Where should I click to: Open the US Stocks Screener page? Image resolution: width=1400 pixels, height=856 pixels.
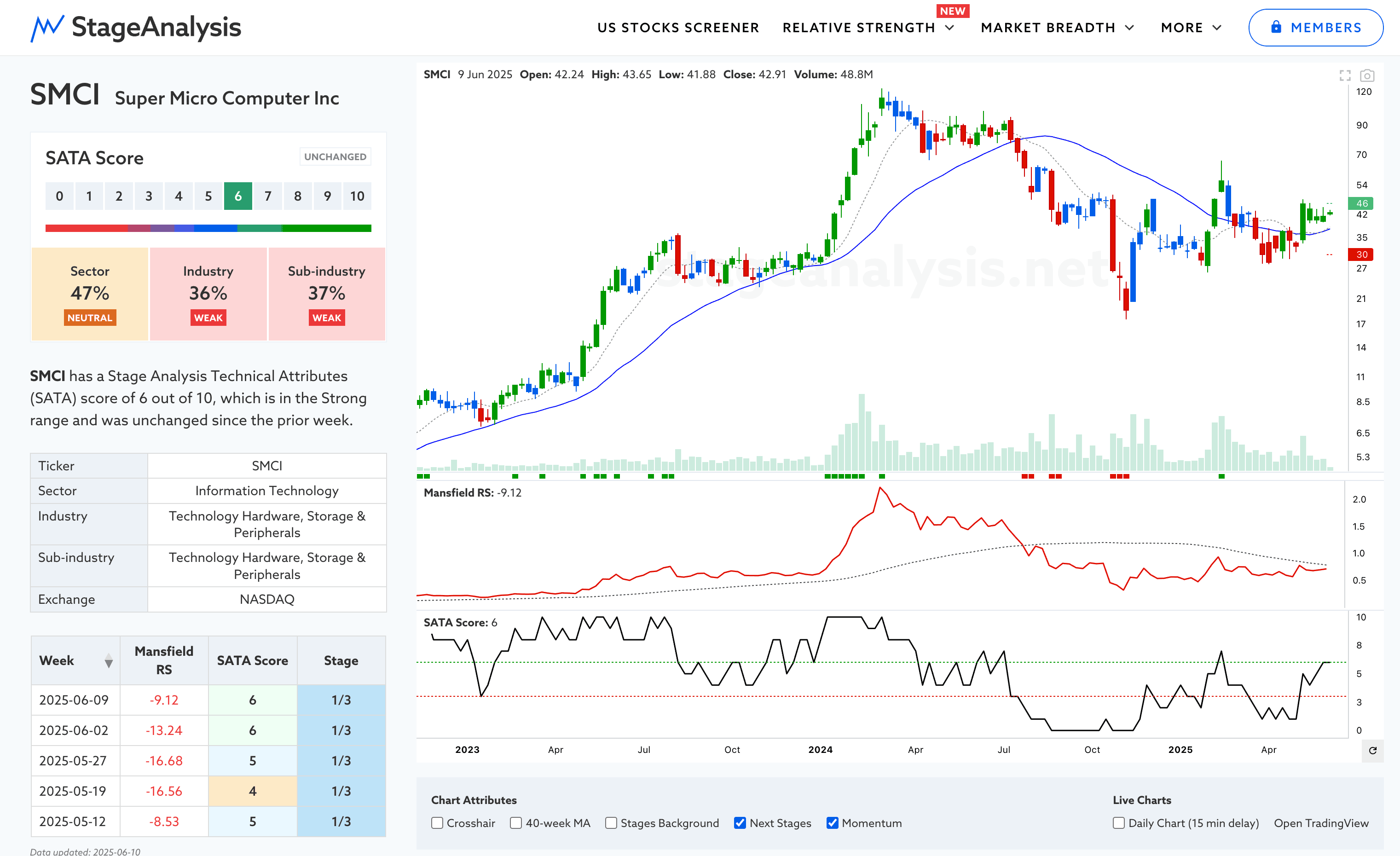click(678, 28)
